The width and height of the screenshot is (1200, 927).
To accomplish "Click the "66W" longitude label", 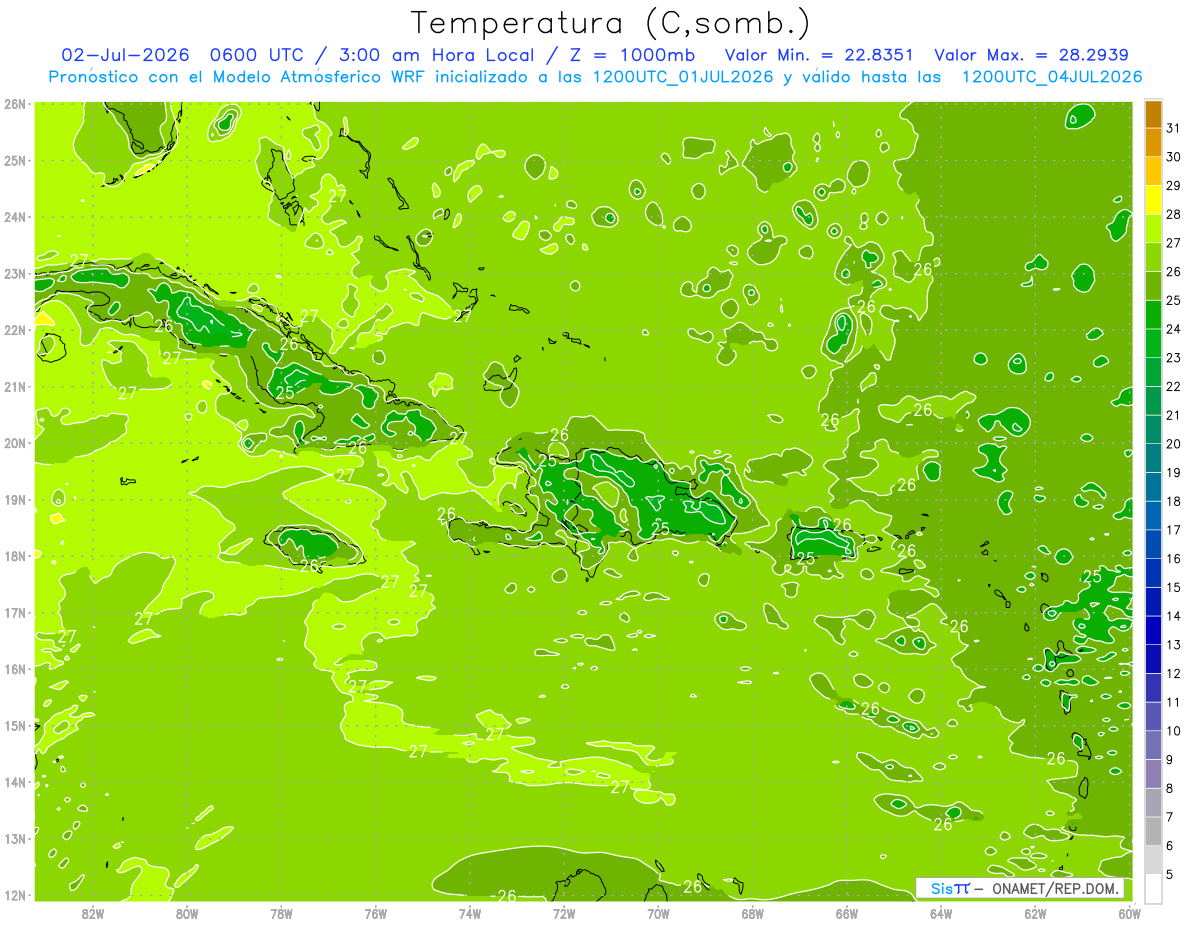I will pyautogui.click(x=847, y=913).
